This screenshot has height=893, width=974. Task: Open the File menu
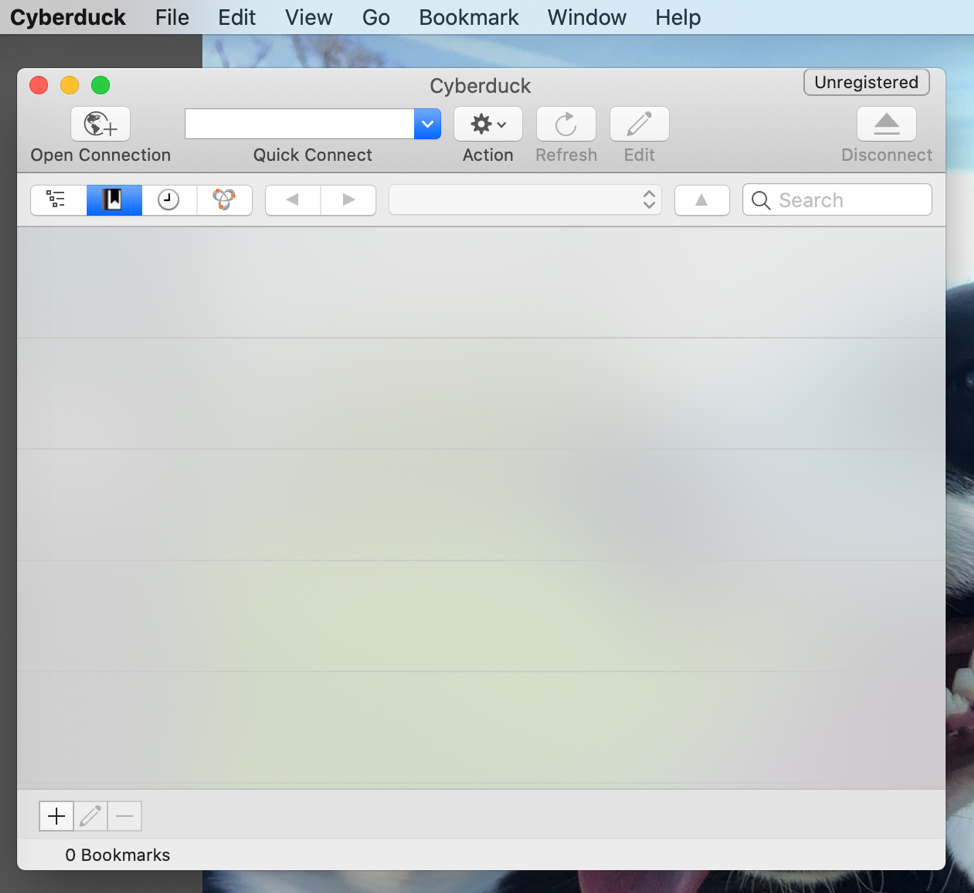pos(172,17)
